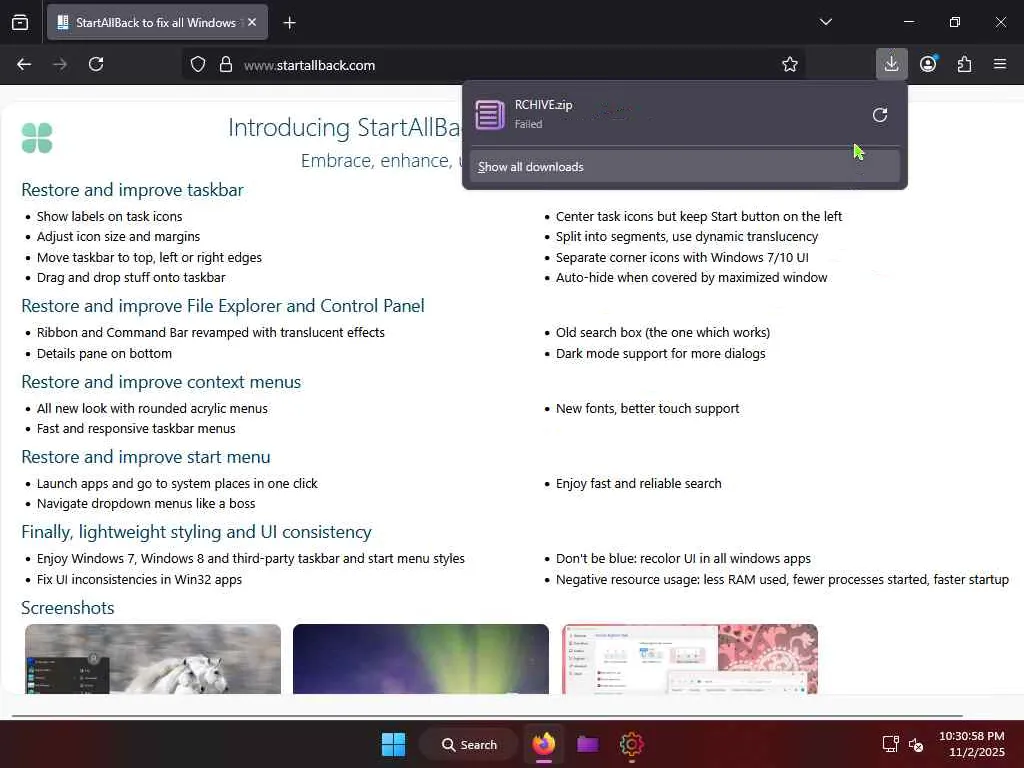Expand the list all tabs chevron

click(x=825, y=22)
